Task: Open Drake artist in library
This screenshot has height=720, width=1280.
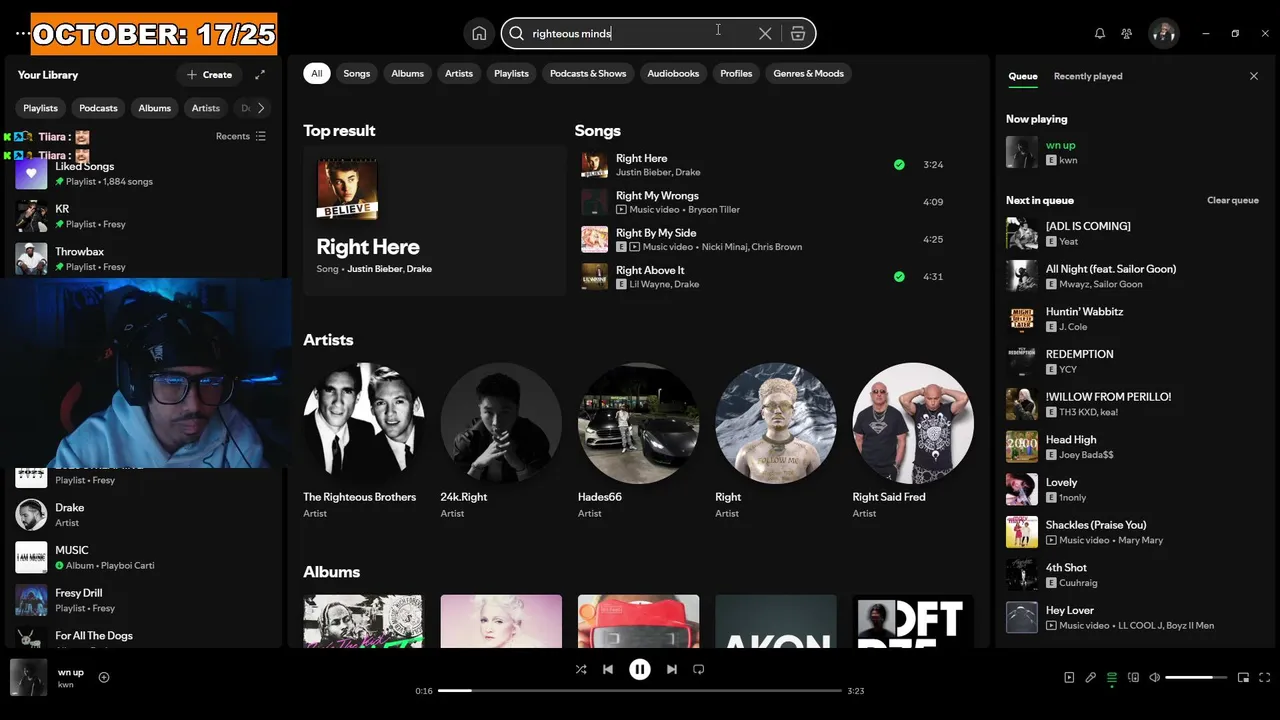Action: pos(144,515)
